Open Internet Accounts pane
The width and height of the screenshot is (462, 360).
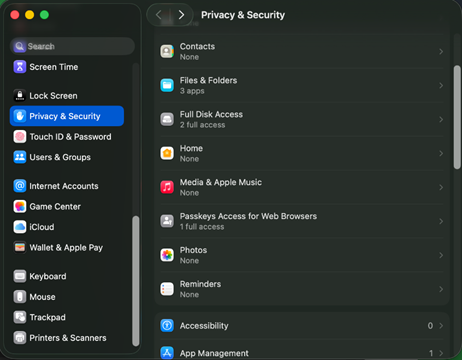pyautogui.click(x=67, y=186)
